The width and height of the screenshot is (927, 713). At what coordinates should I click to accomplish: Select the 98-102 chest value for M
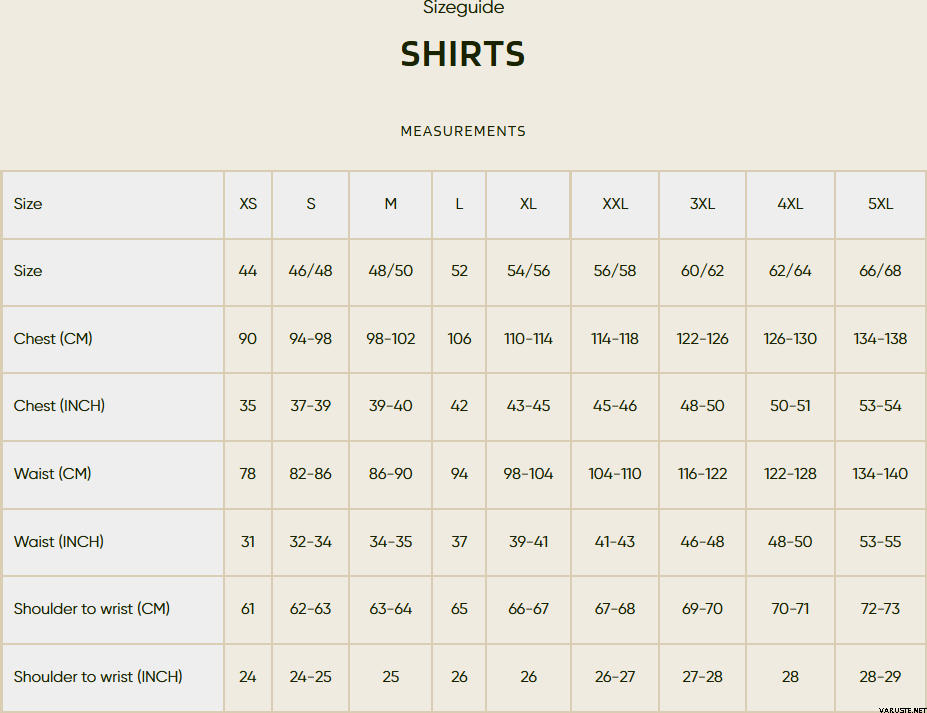pos(391,339)
